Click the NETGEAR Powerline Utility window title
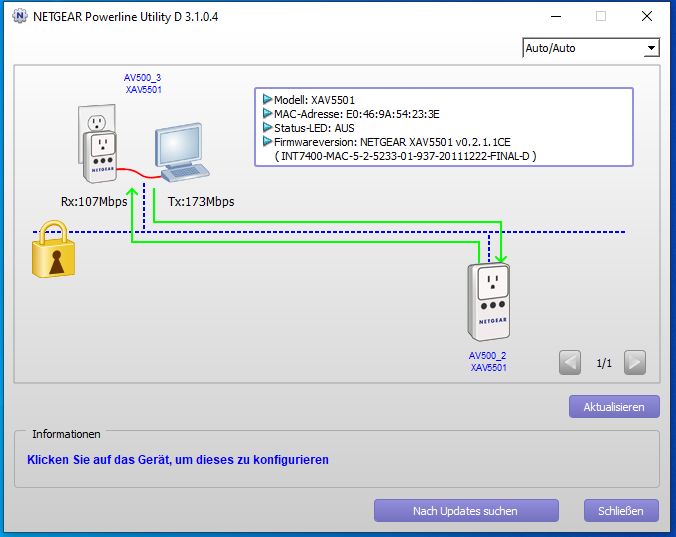Screen dimensions: 676x537 pyautogui.click(x=125, y=17)
